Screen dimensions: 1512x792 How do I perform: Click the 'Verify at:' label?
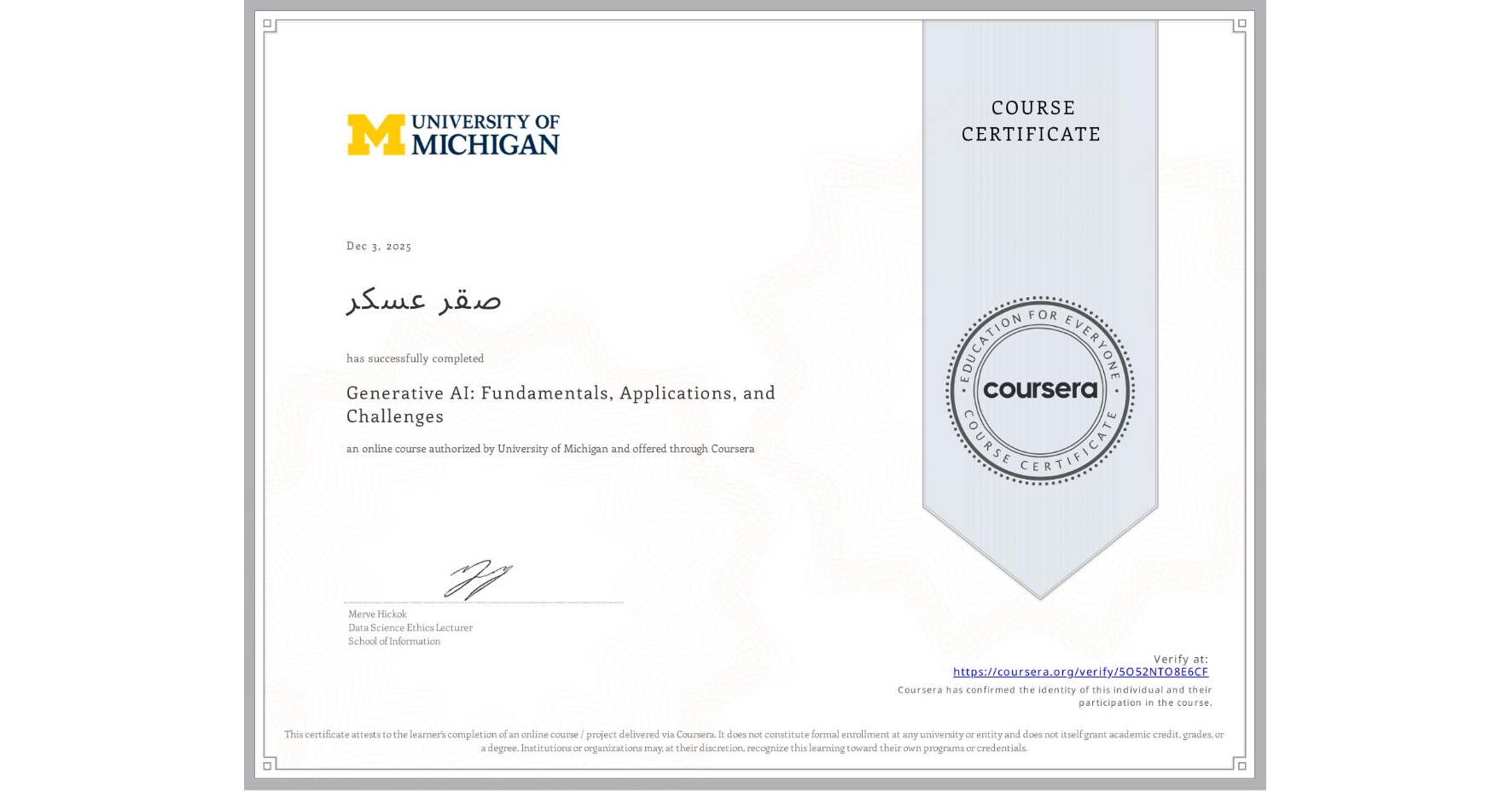[x=1181, y=659]
